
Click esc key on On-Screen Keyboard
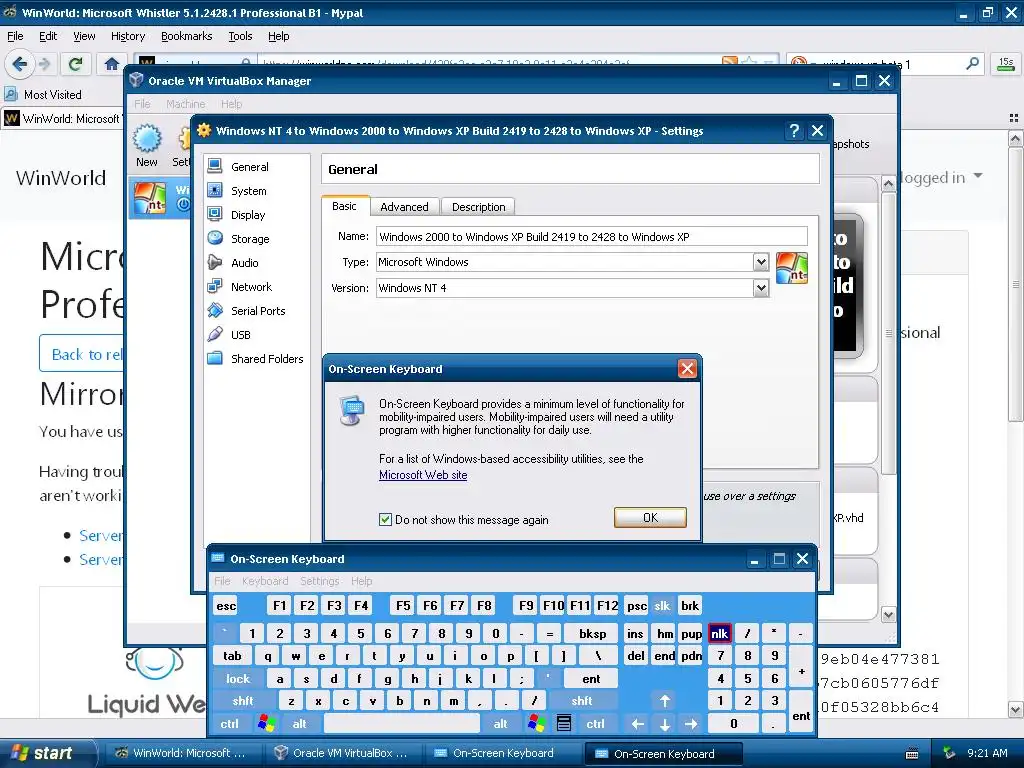click(x=226, y=605)
